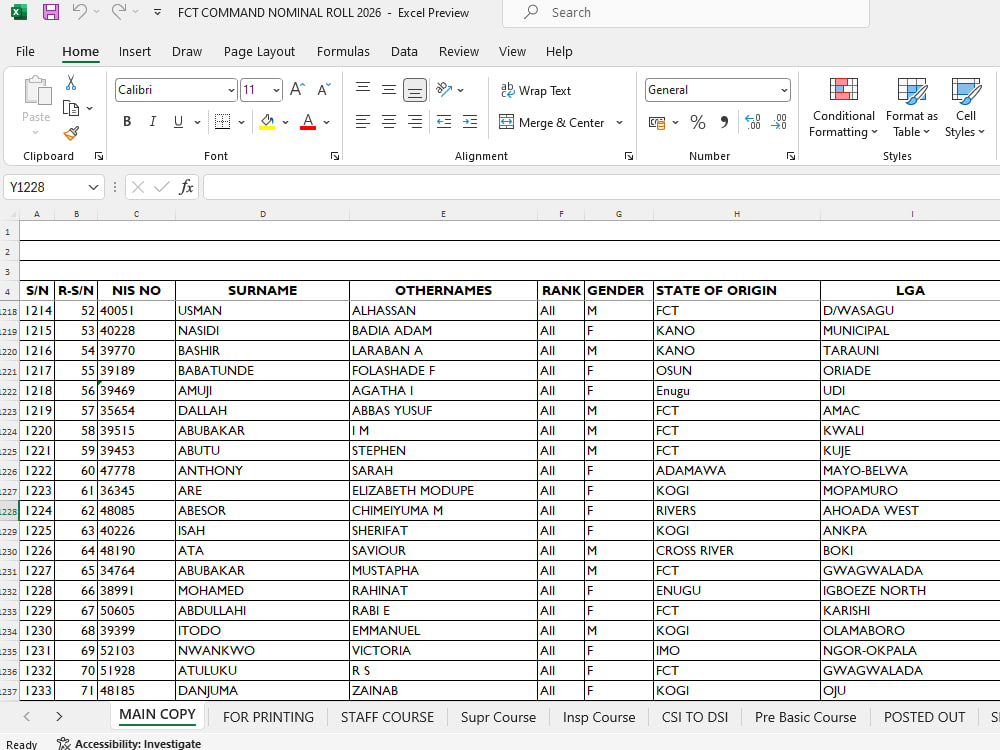Click Wrap Text button
Screen dimensions: 1000x750
pos(536,91)
